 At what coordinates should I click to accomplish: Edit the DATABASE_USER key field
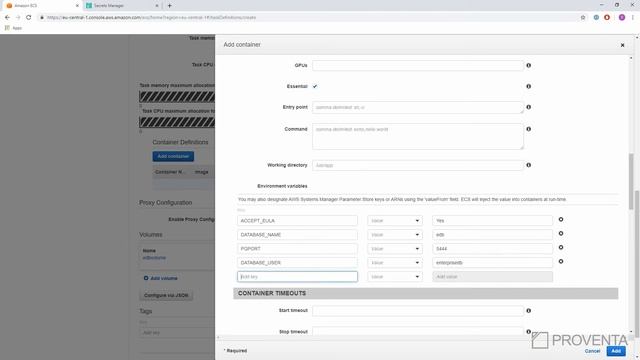[x=297, y=262]
